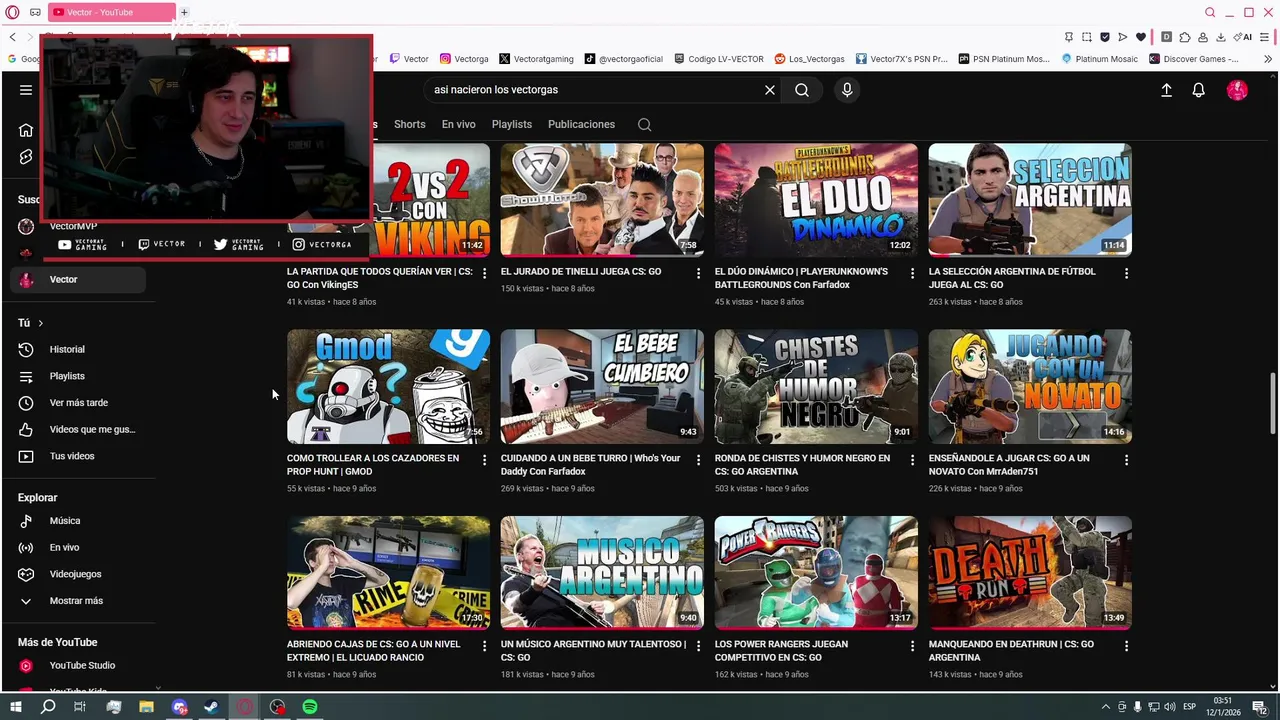Image resolution: width=1280 pixels, height=720 pixels.
Task: Start voice search with microphone
Action: pos(847,90)
